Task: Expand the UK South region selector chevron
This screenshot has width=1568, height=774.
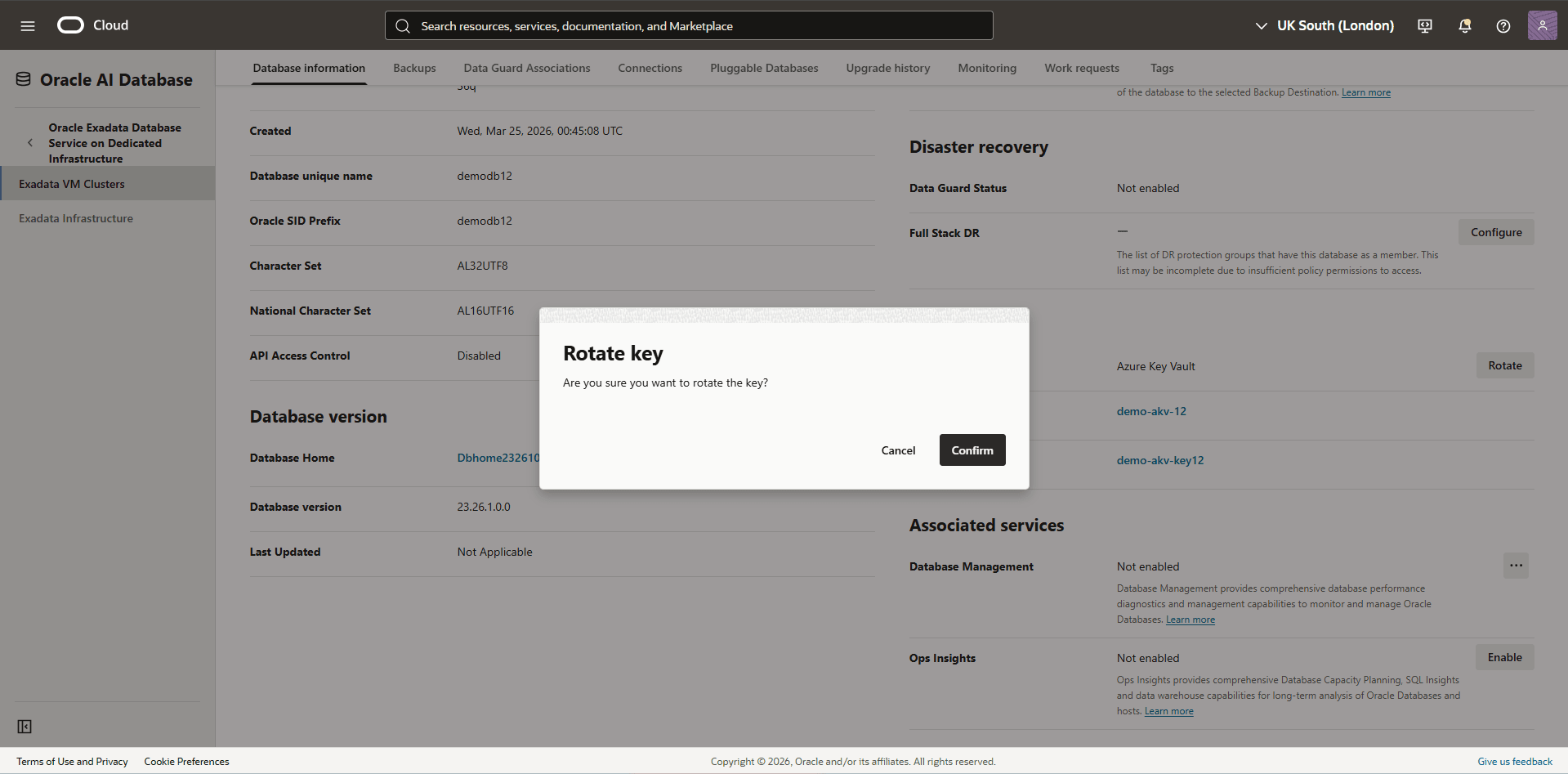Action: (1262, 25)
